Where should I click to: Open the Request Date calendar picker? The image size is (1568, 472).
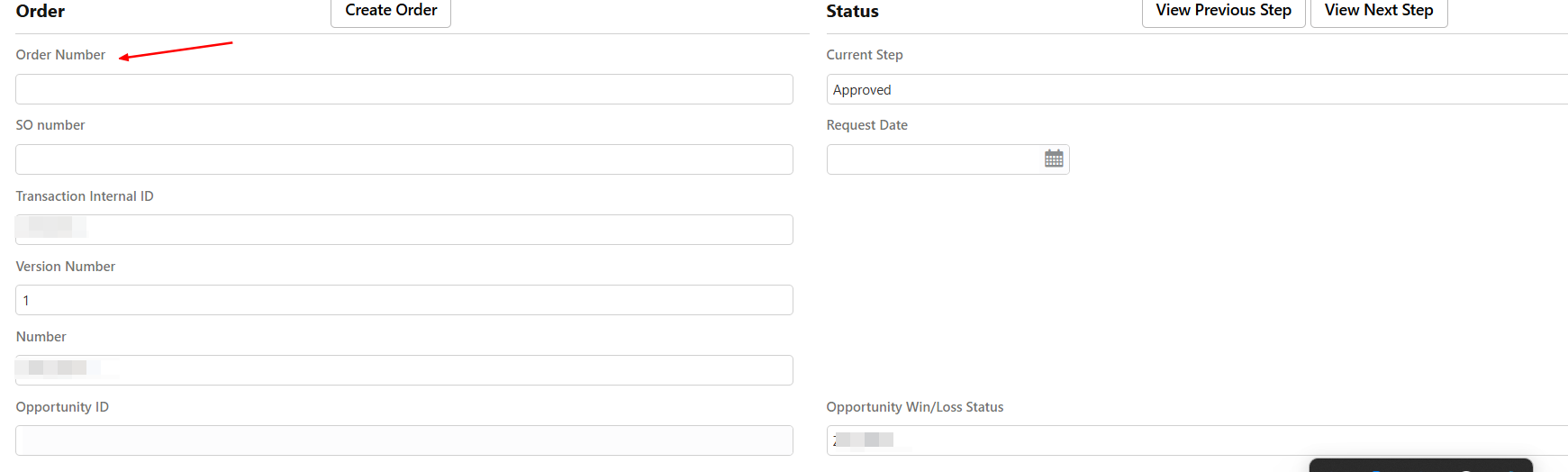1054,159
